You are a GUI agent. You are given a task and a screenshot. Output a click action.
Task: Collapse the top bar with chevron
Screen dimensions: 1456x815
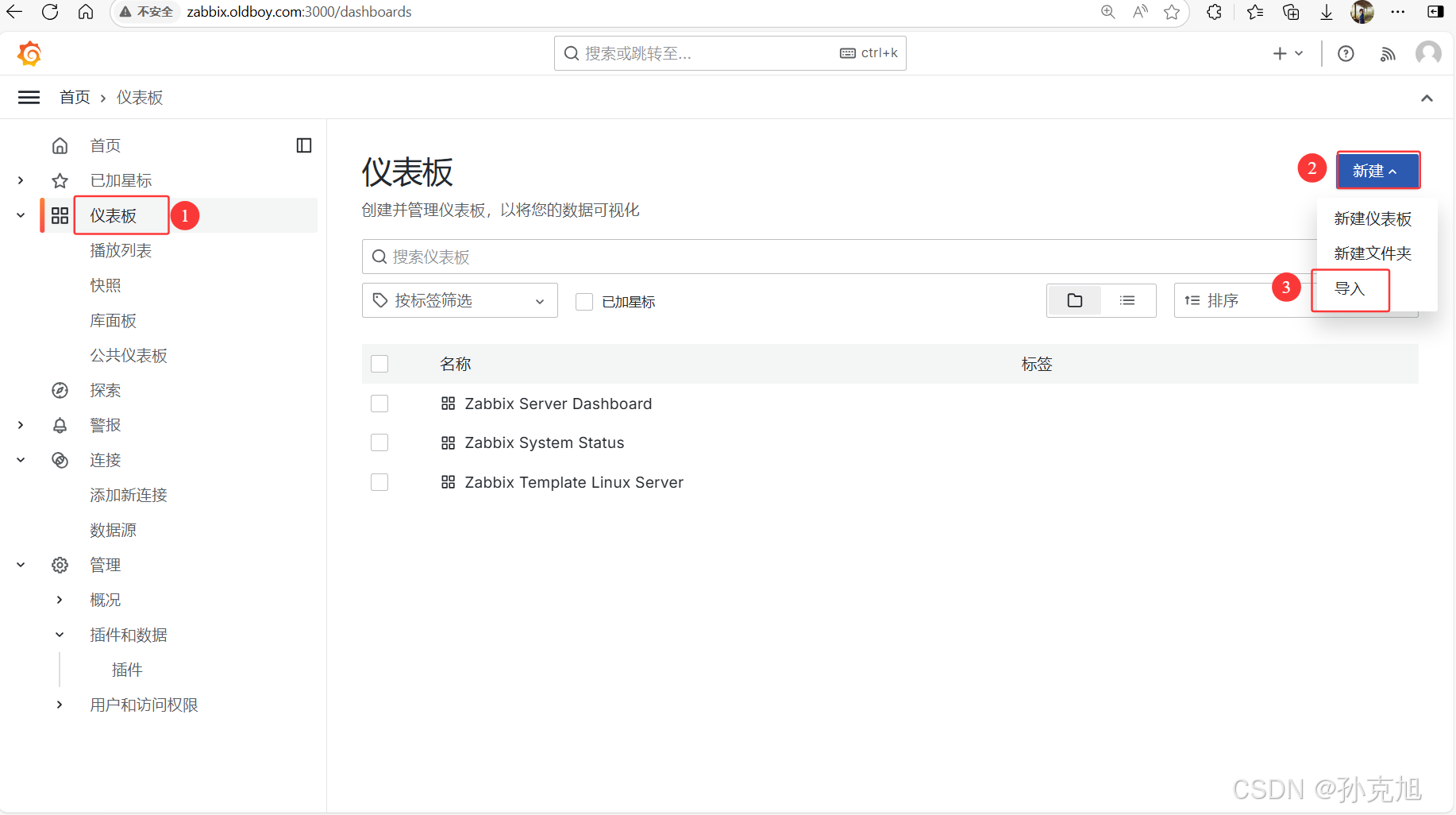(1427, 98)
